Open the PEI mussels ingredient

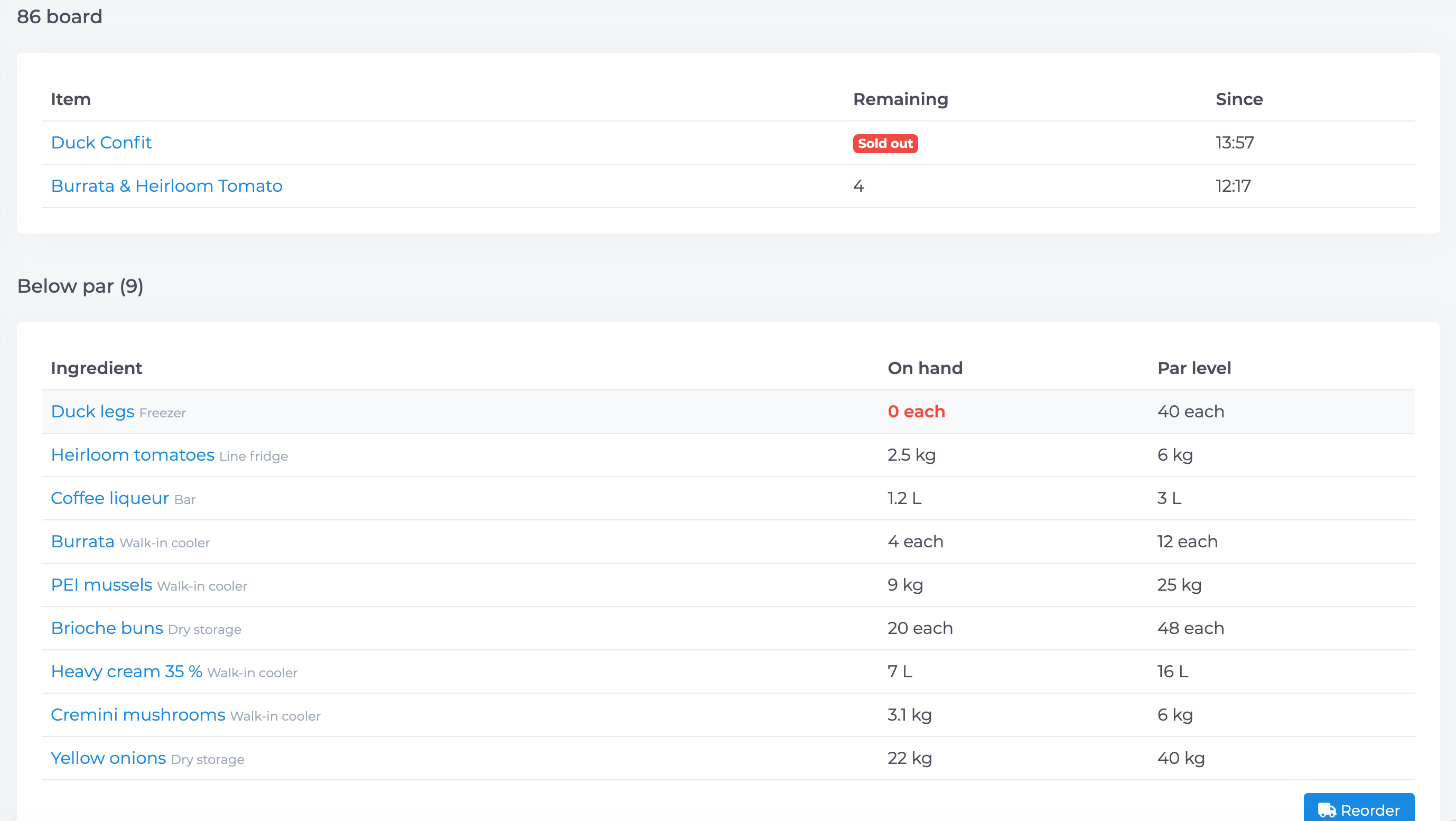[102, 585]
